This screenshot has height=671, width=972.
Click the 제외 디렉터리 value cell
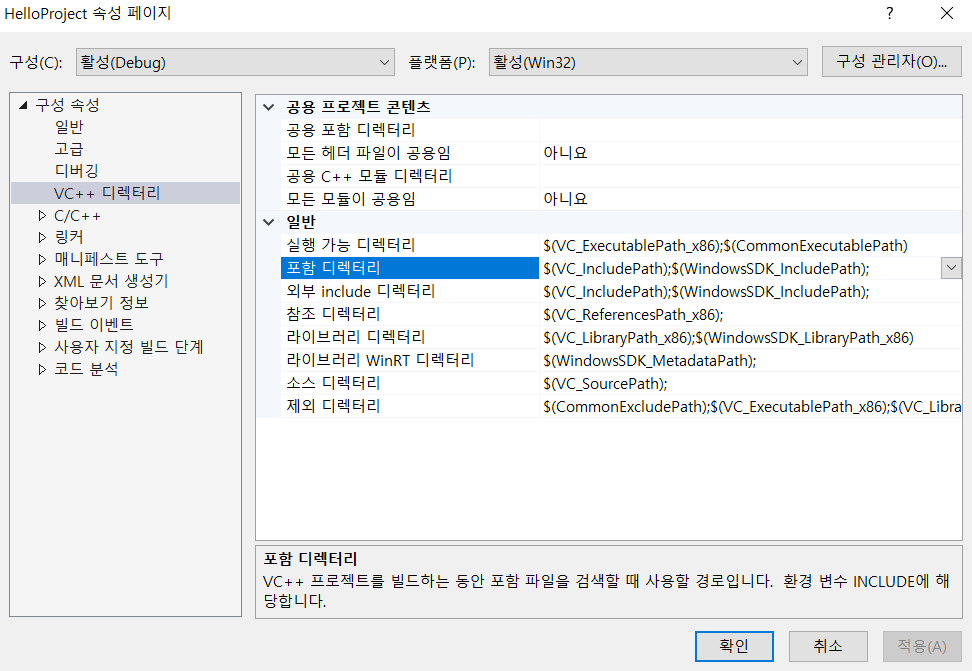click(x=751, y=406)
